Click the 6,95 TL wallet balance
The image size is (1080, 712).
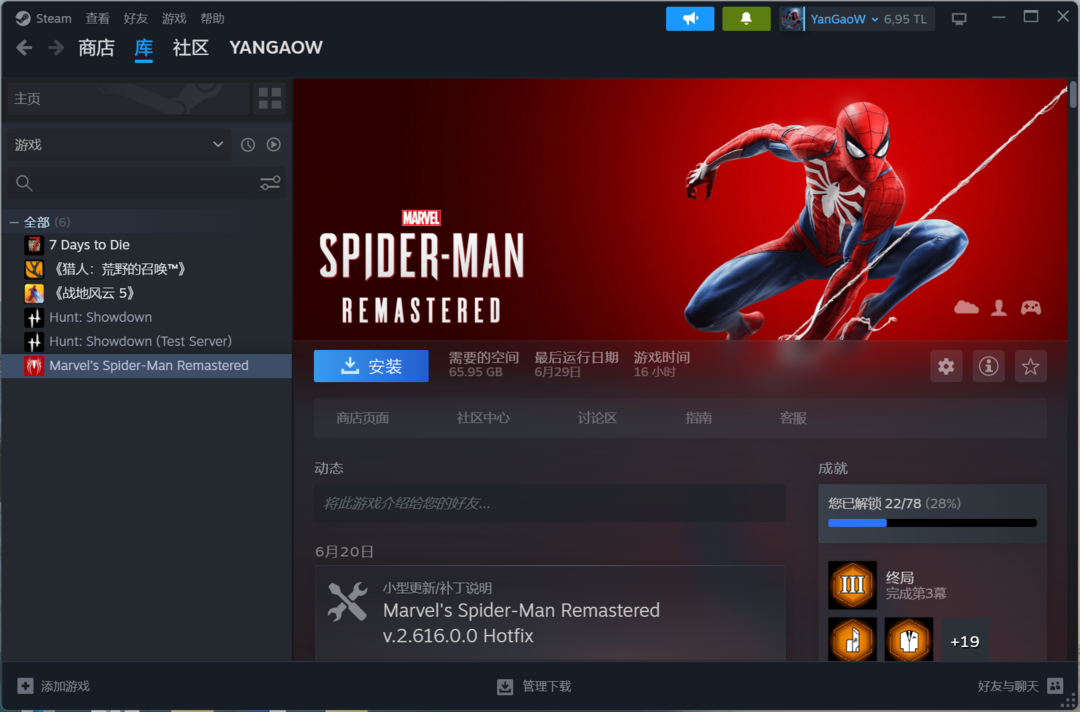point(905,19)
